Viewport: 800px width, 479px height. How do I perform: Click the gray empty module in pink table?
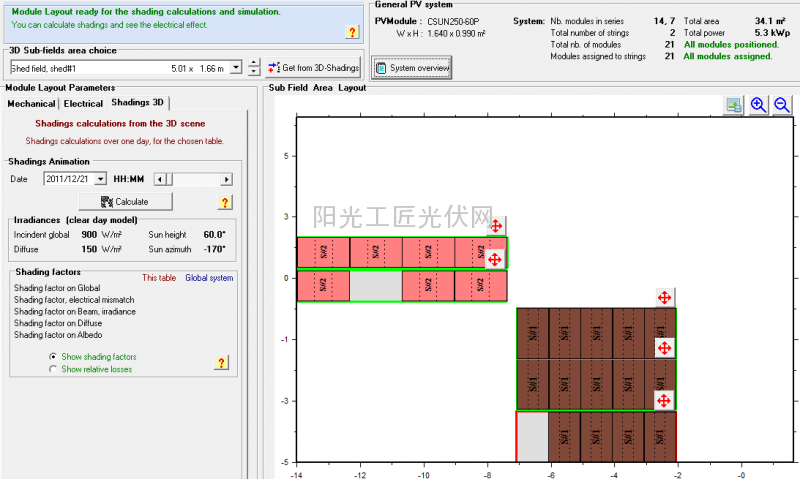[x=375, y=285]
